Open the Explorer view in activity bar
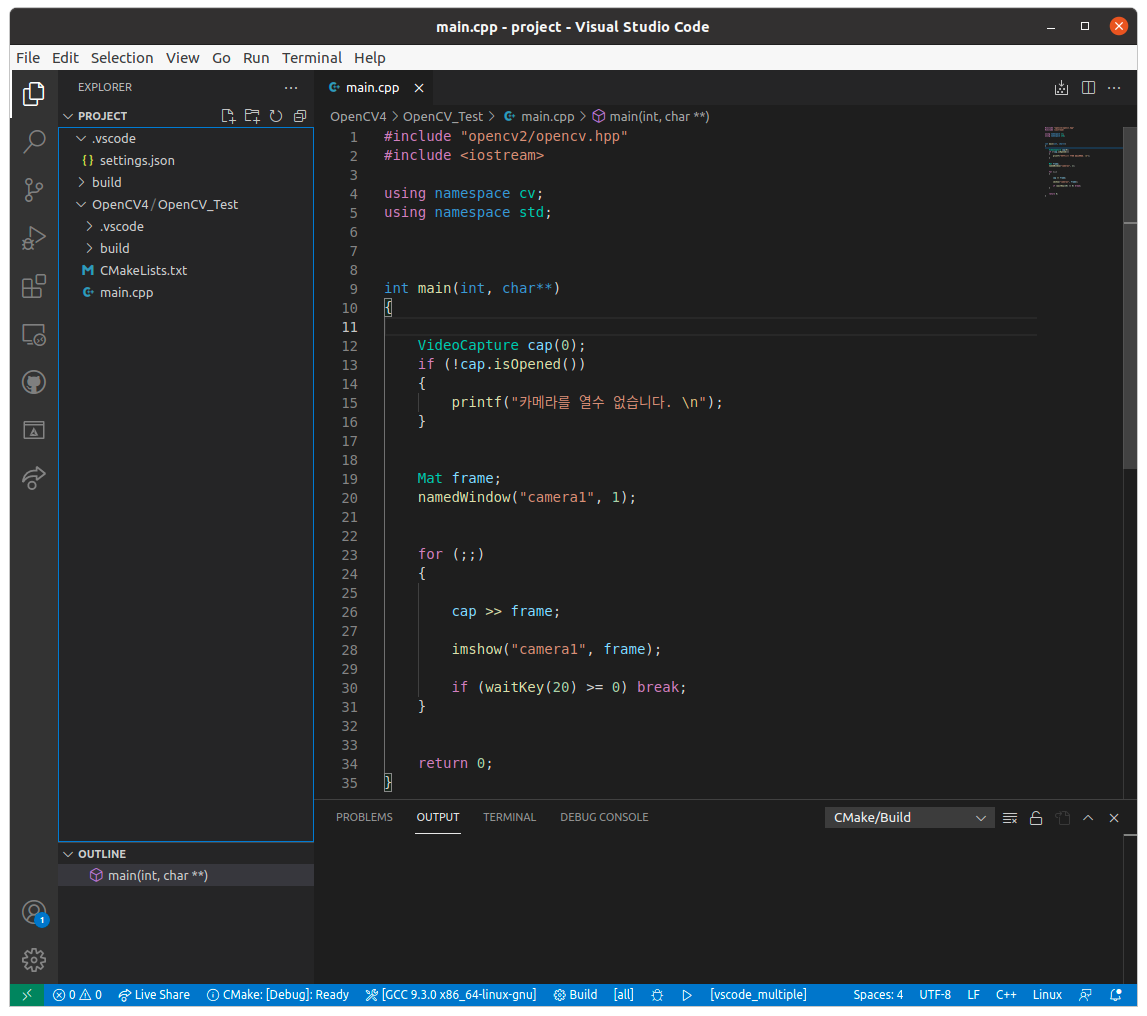This screenshot has width=1147, height=1016. point(34,94)
